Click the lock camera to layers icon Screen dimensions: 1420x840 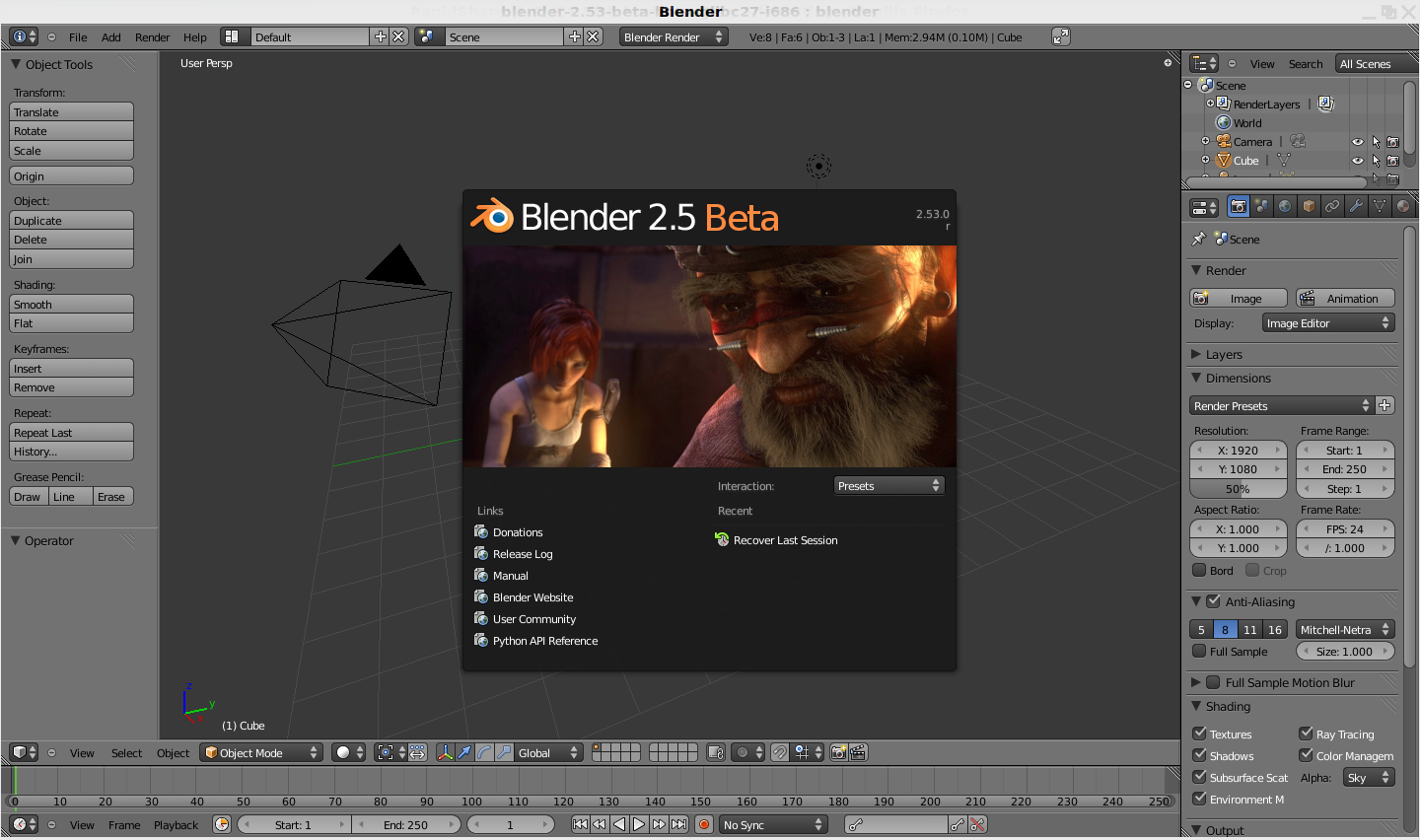[716, 752]
